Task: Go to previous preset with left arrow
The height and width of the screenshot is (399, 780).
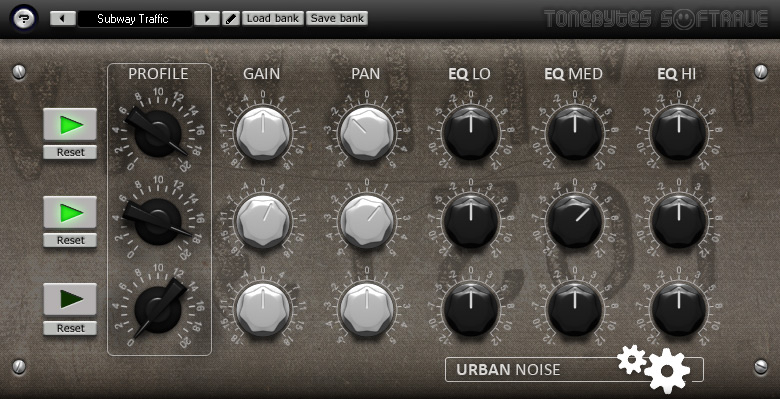Action: [63, 19]
